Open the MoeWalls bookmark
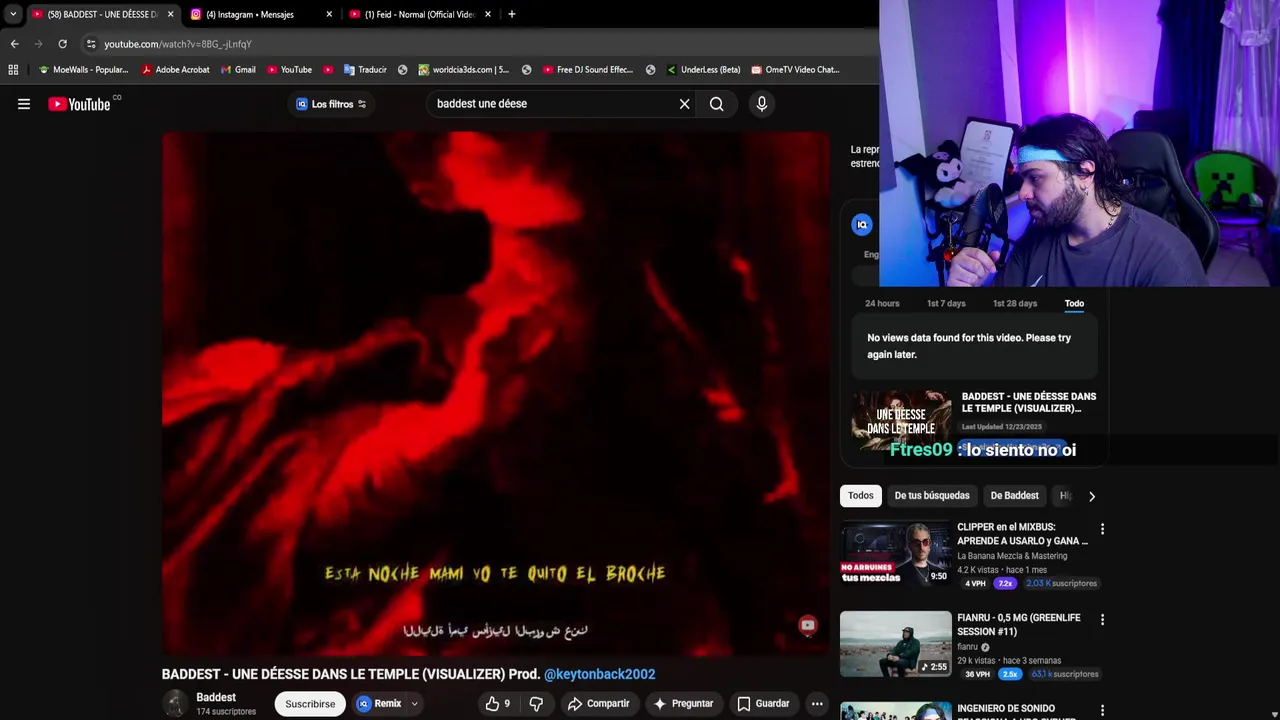This screenshot has height=720, width=1280. 83,70
